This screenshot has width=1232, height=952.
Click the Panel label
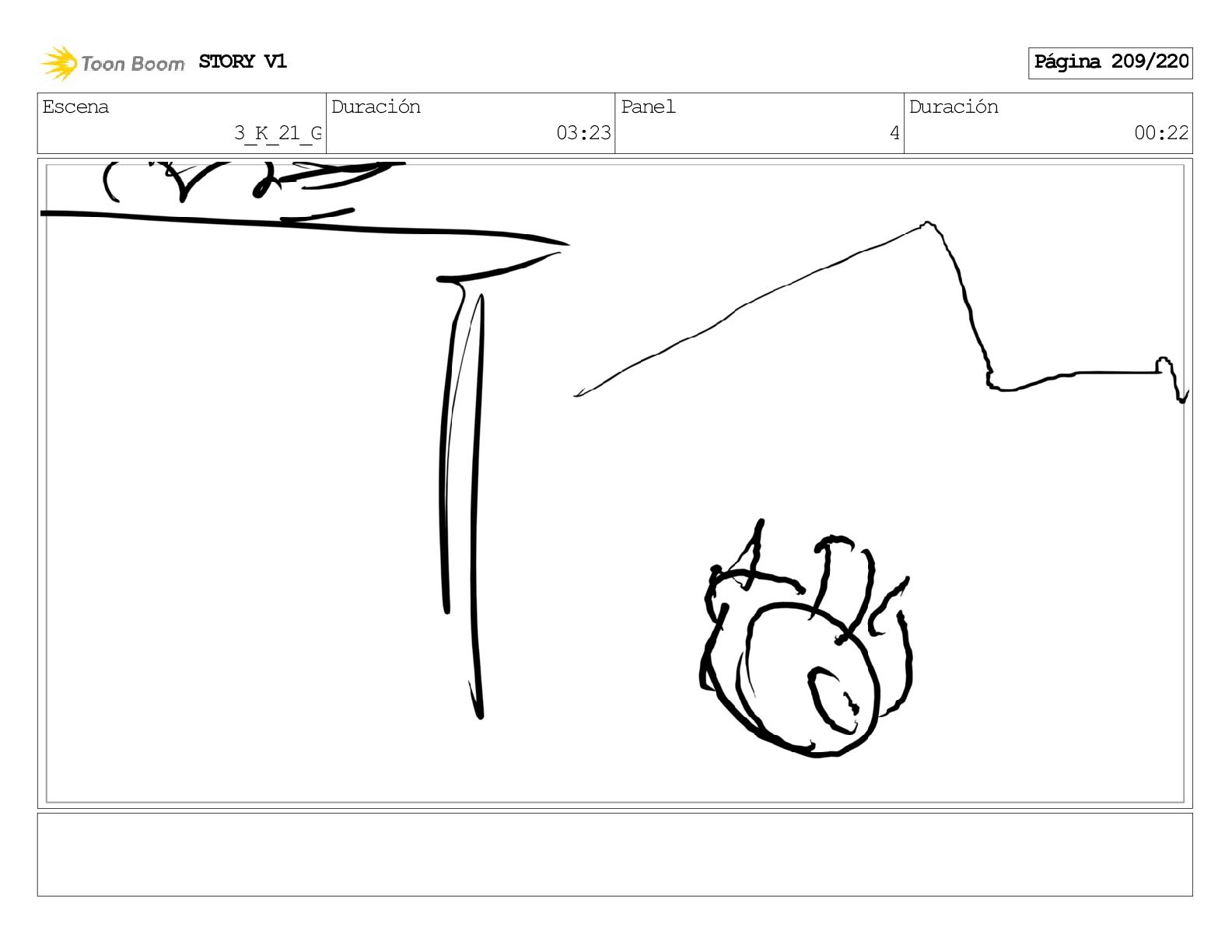pos(648,107)
